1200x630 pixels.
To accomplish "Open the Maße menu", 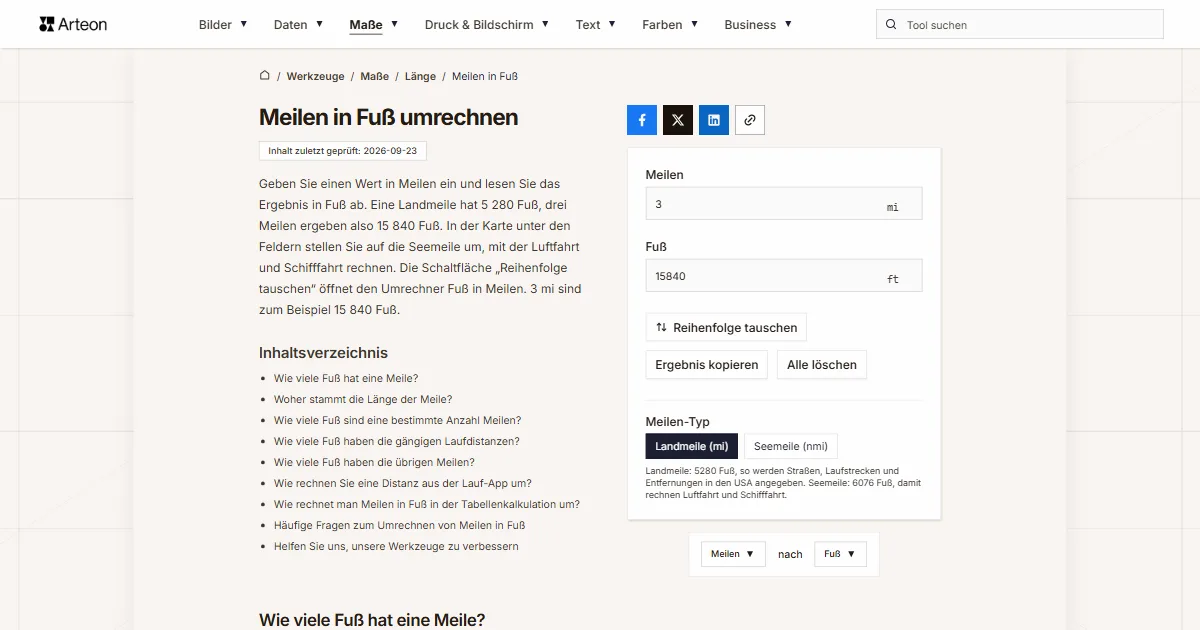I will coord(374,25).
